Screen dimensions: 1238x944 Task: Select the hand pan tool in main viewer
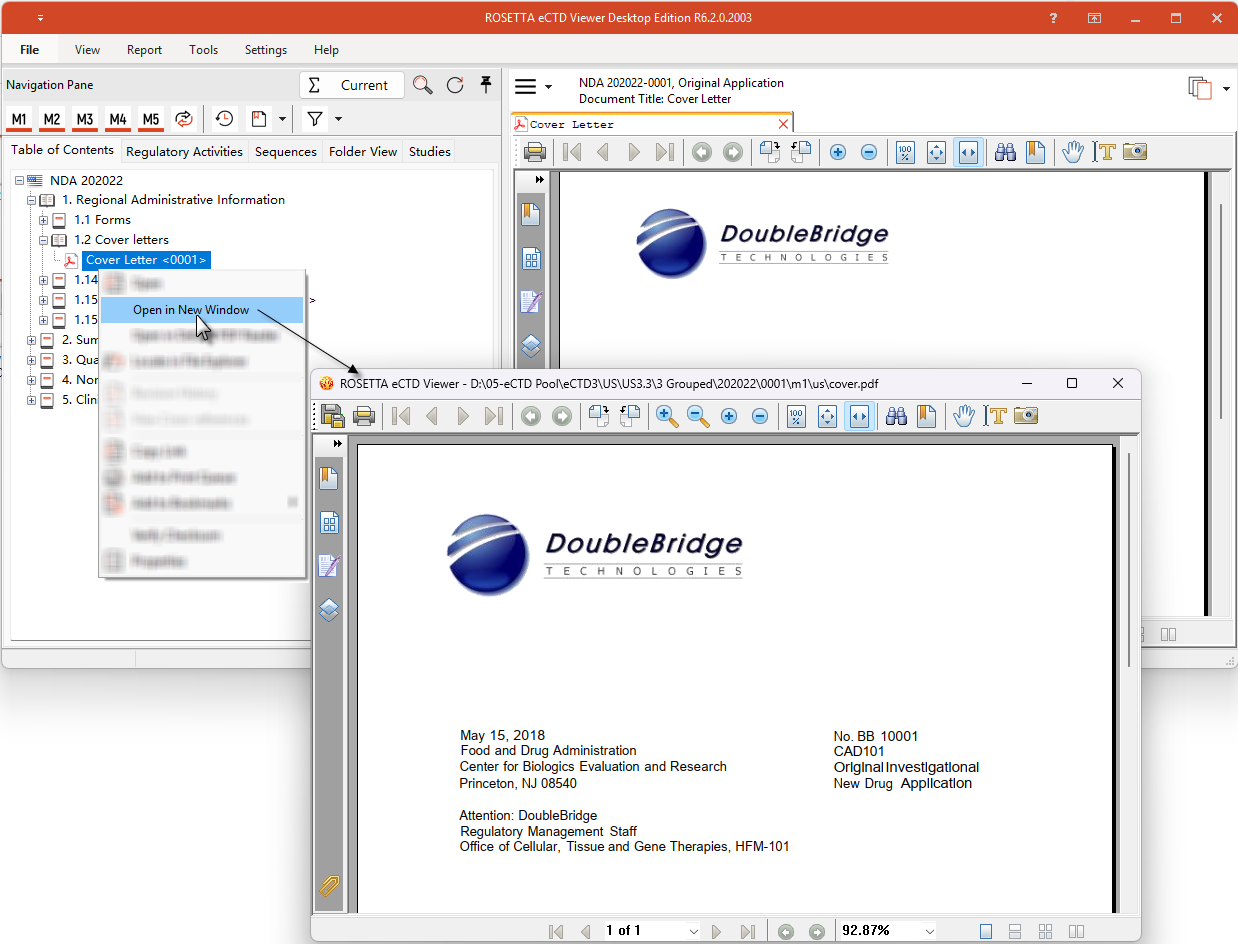[x=1073, y=152]
